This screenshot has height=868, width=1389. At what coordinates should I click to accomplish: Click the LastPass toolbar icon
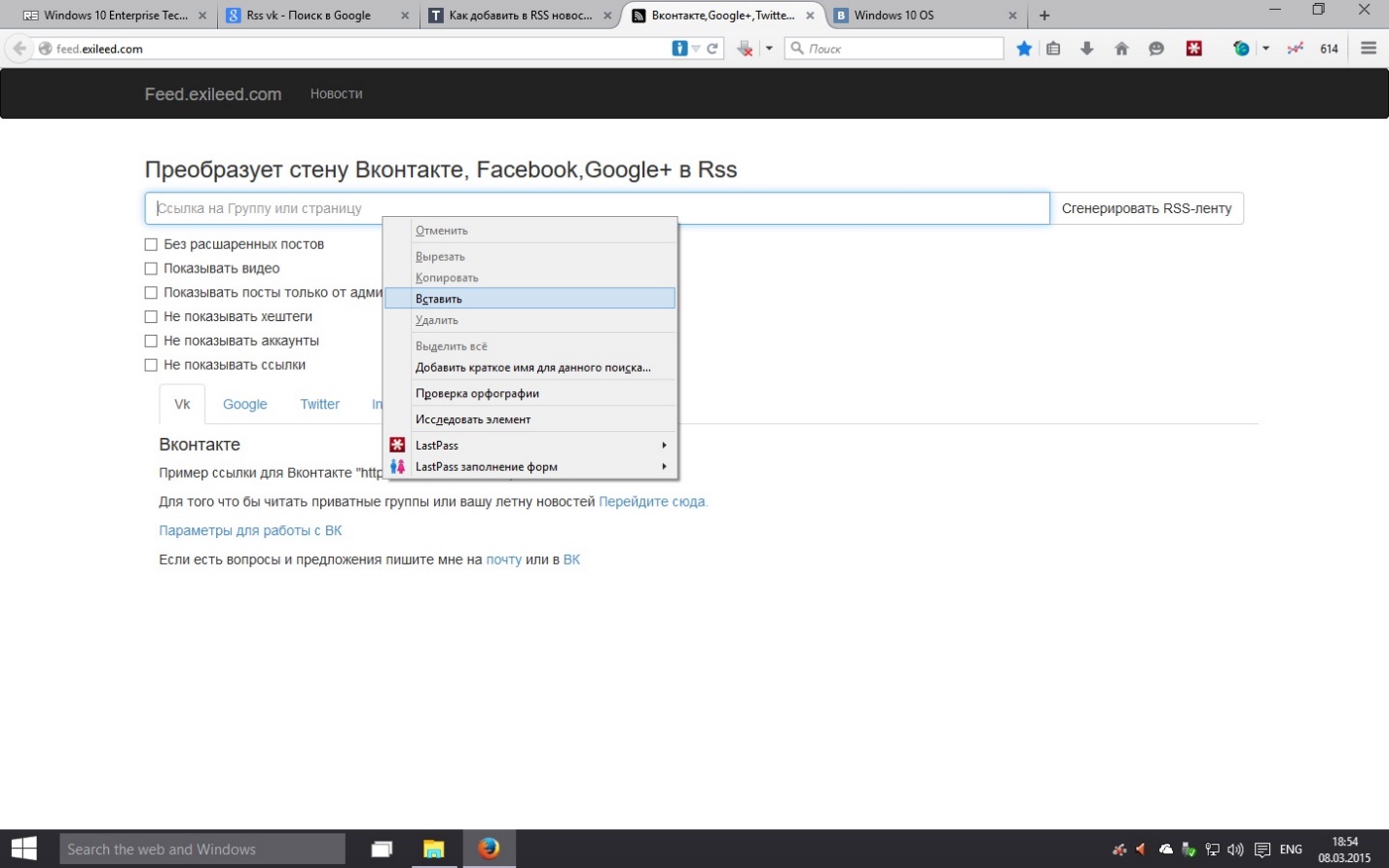(1194, 49)
